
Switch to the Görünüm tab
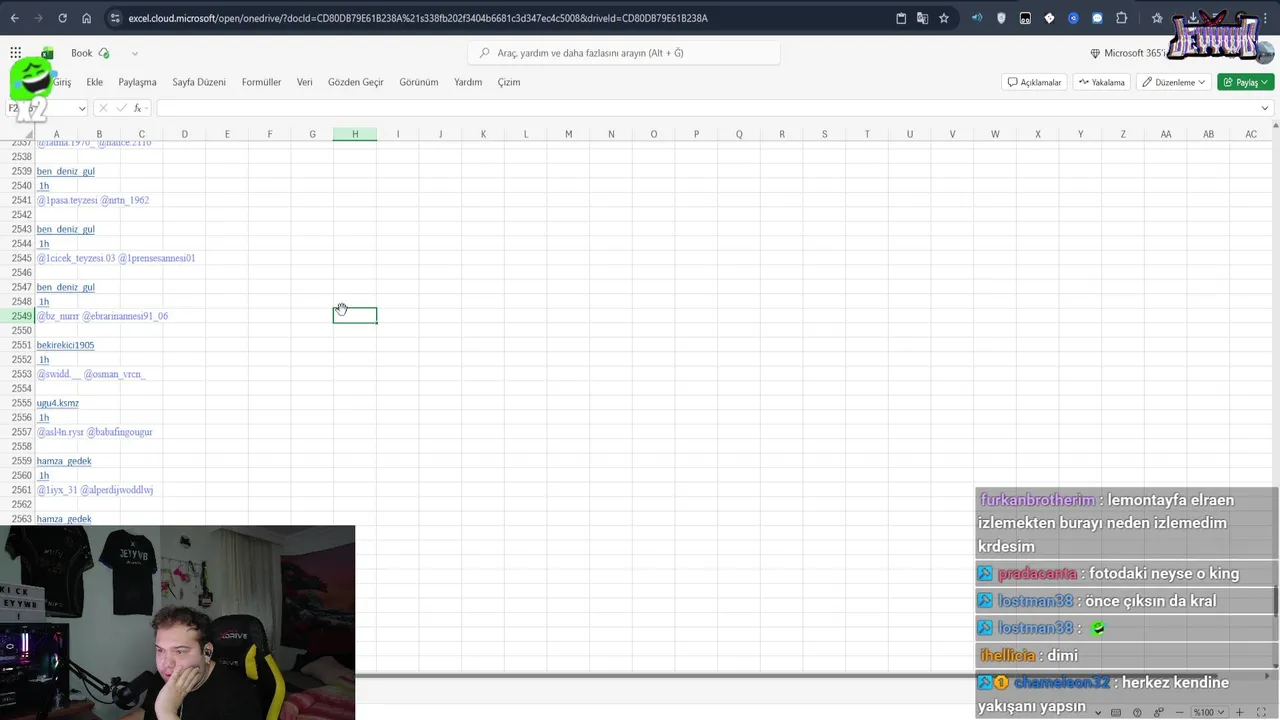tap(419, 82)
